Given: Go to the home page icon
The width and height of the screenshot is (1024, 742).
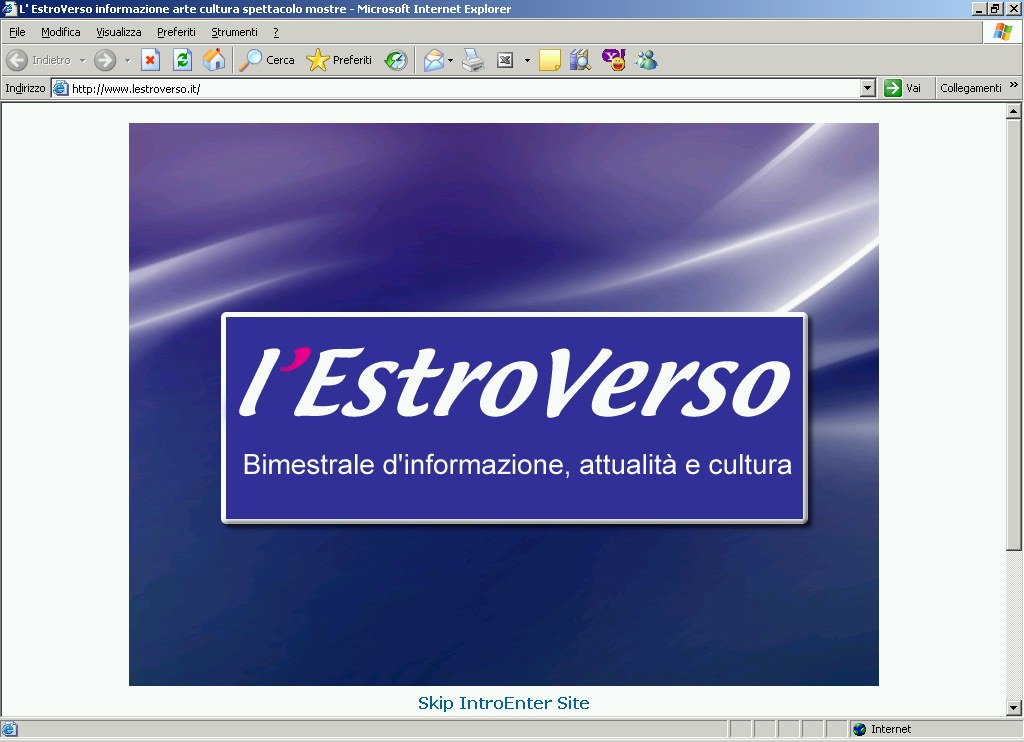Looking at the screenshot, I should (214, 60).
